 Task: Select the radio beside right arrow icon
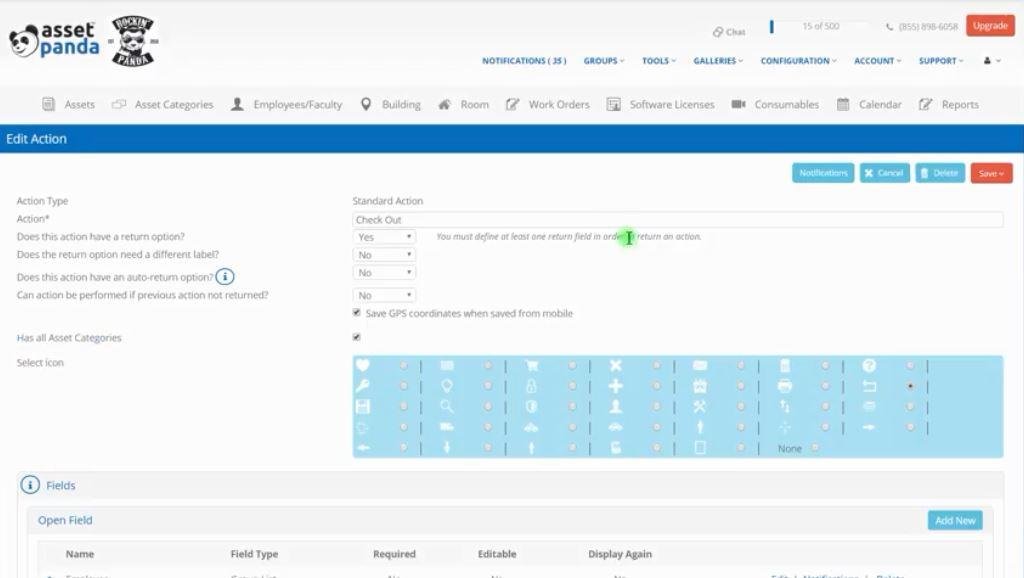tap(910, 427)
